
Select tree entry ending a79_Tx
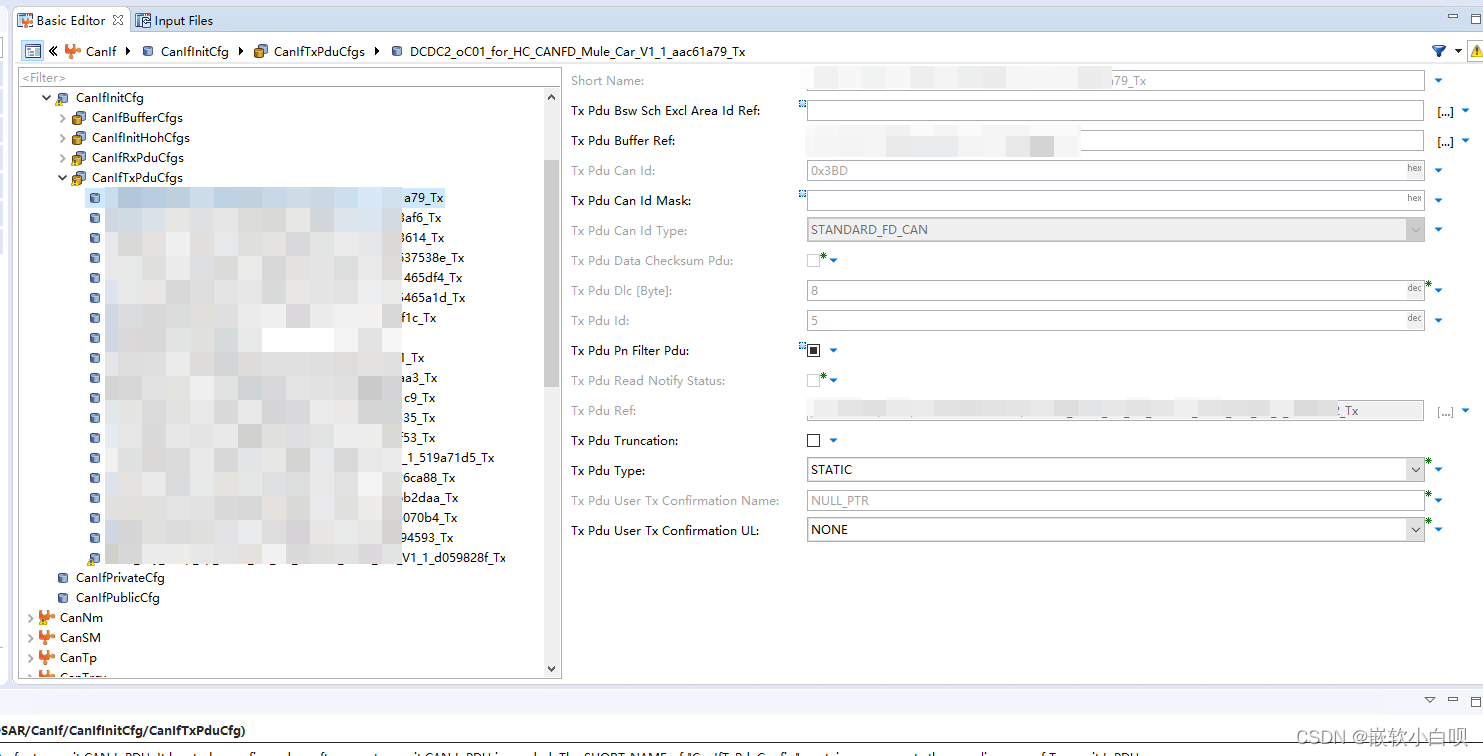click(x=265, y=198)
